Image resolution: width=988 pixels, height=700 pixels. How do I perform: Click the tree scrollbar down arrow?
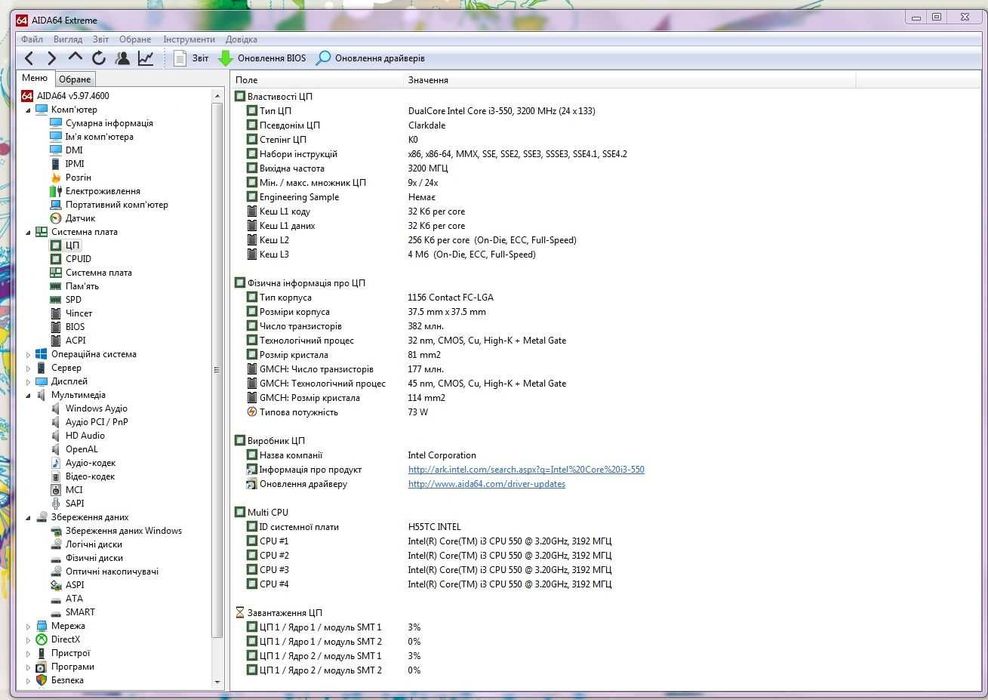click(217, 682)
